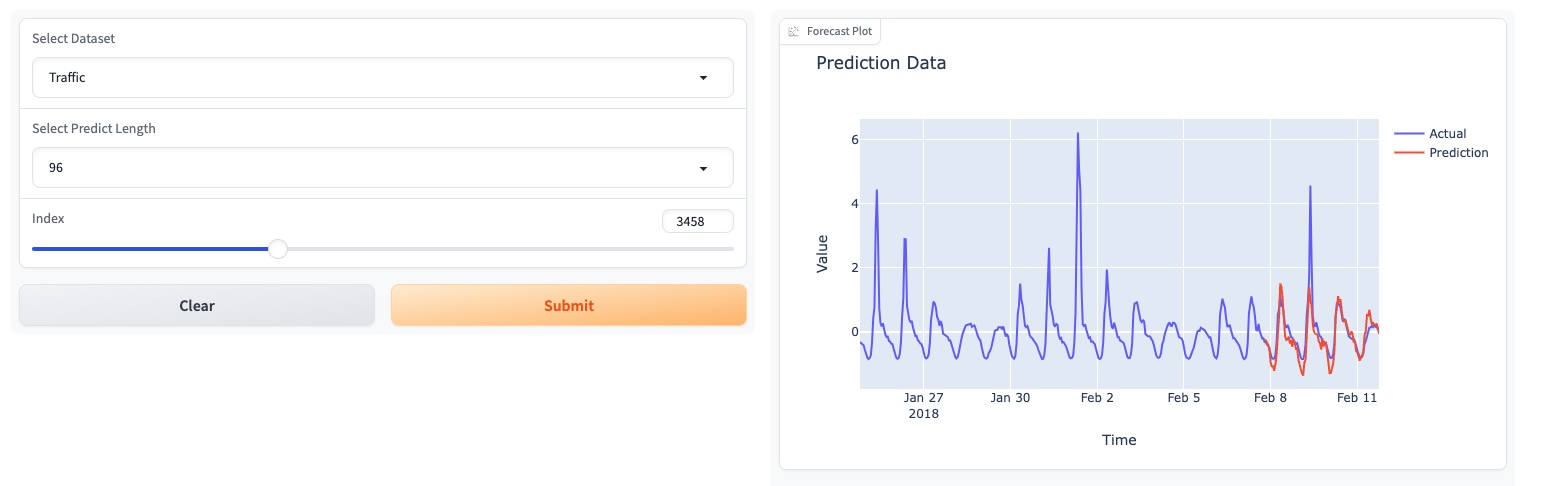Click the Index slider handle

pos(278,249)
